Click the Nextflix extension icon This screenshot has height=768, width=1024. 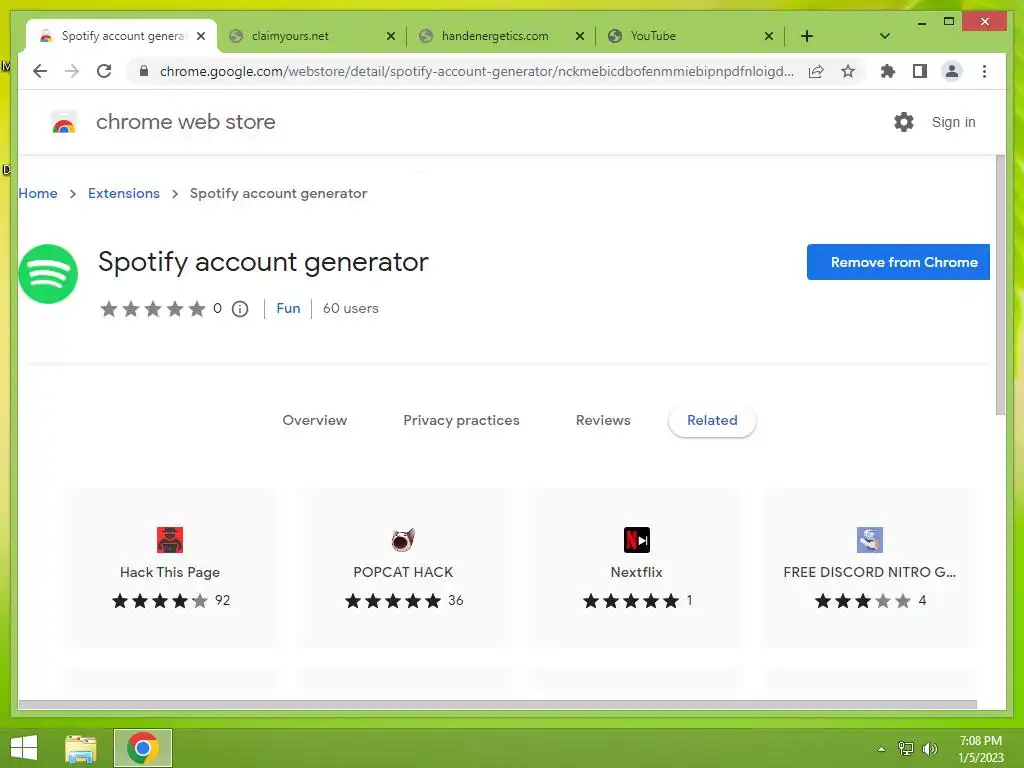(637, 540)
